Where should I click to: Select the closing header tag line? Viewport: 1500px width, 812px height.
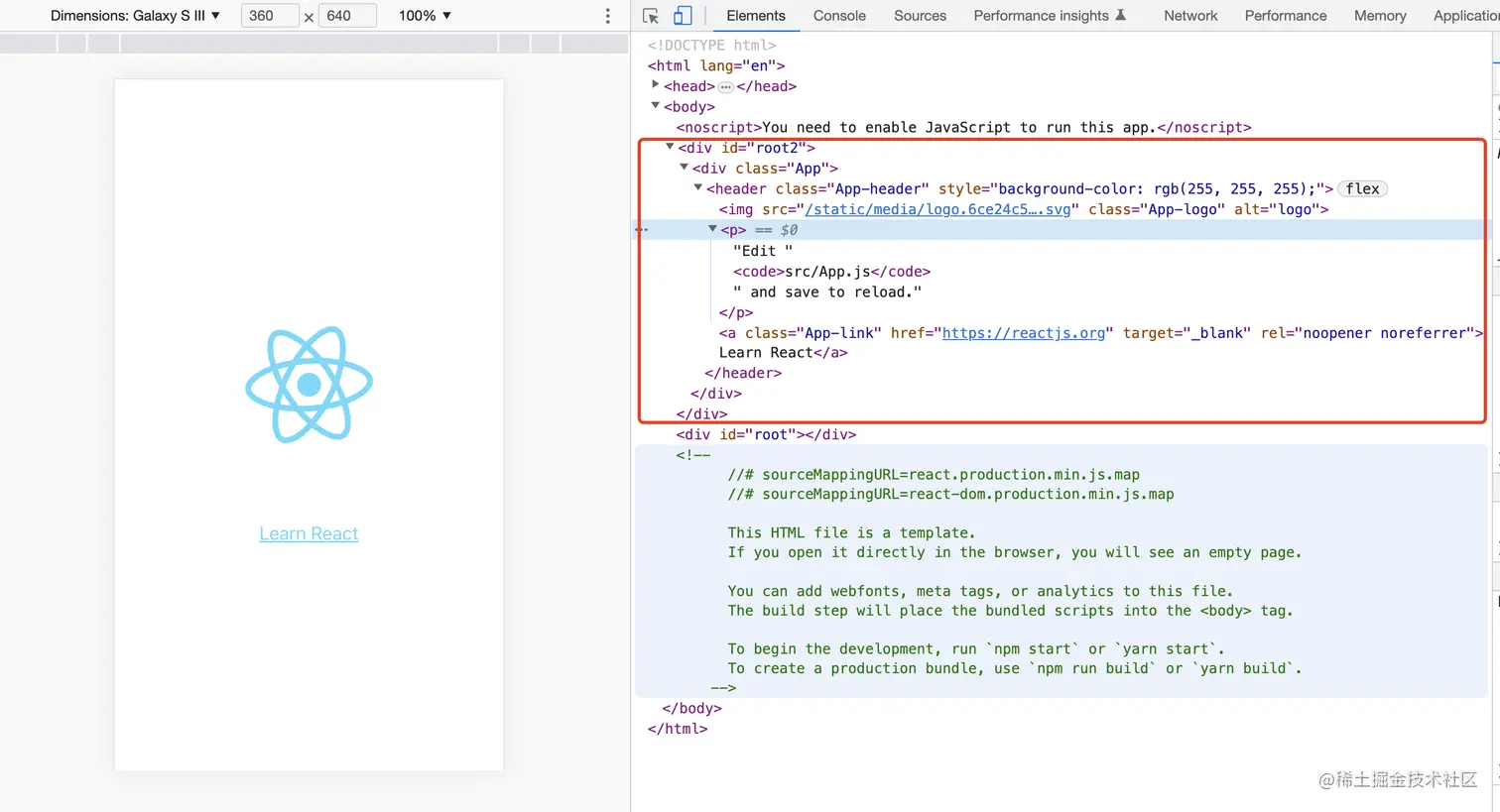pos(743,373)
